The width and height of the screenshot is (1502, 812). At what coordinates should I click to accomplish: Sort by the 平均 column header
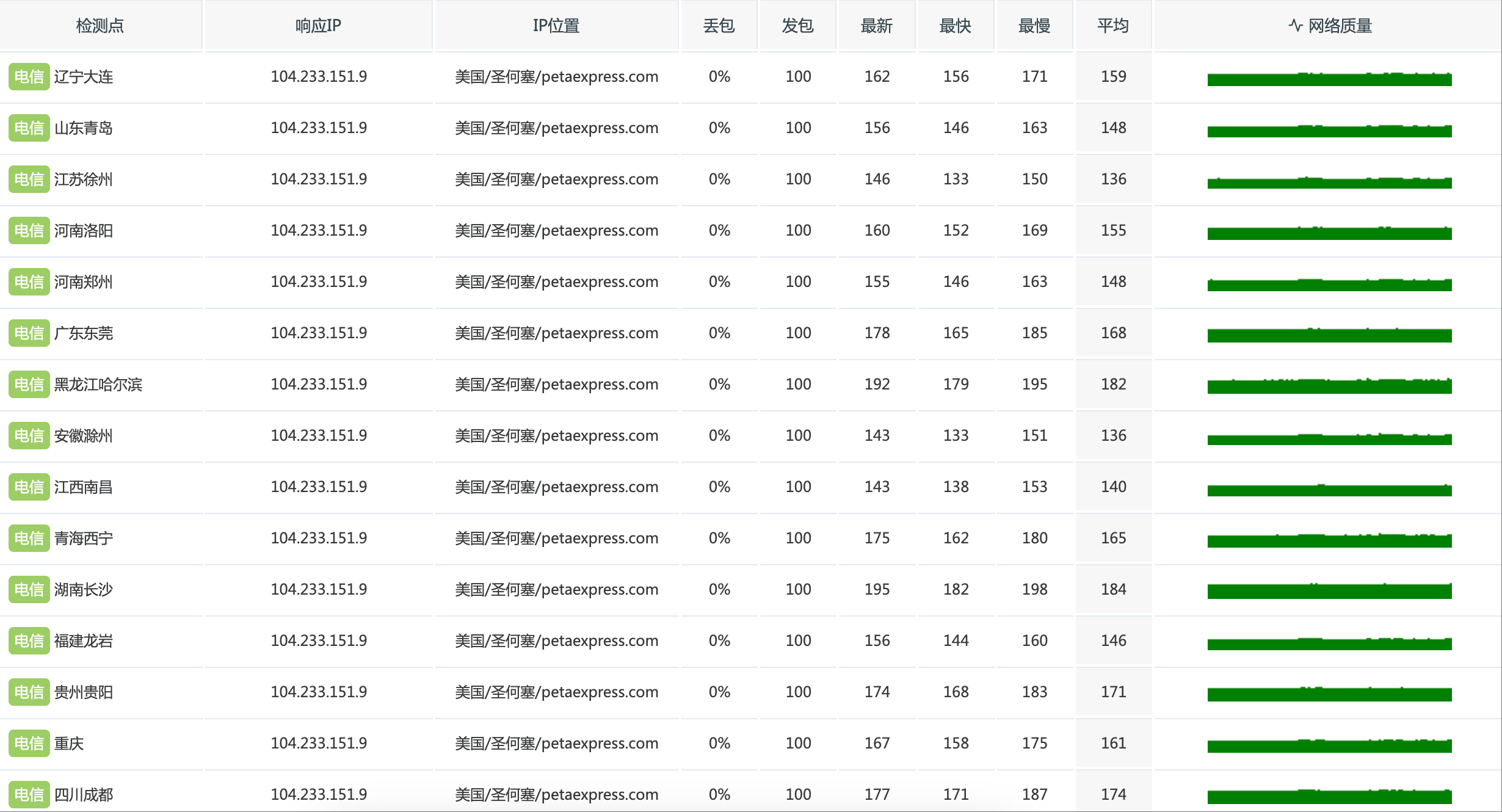1112,26
